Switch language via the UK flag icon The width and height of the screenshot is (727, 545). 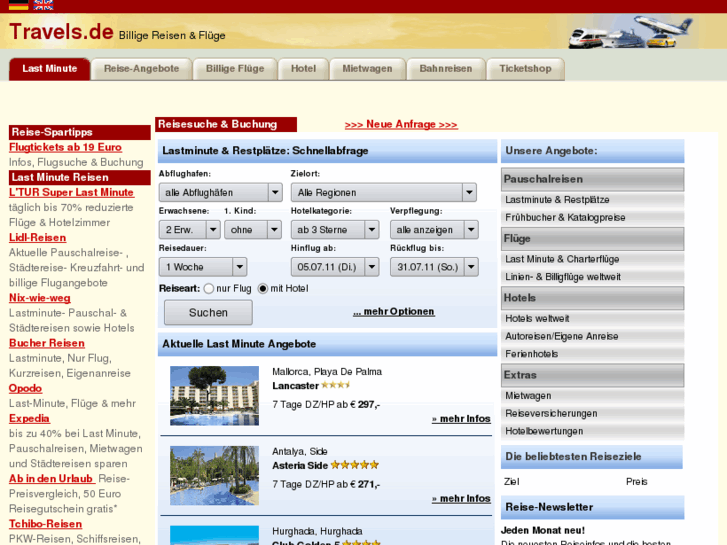click(x=43, y=5)
